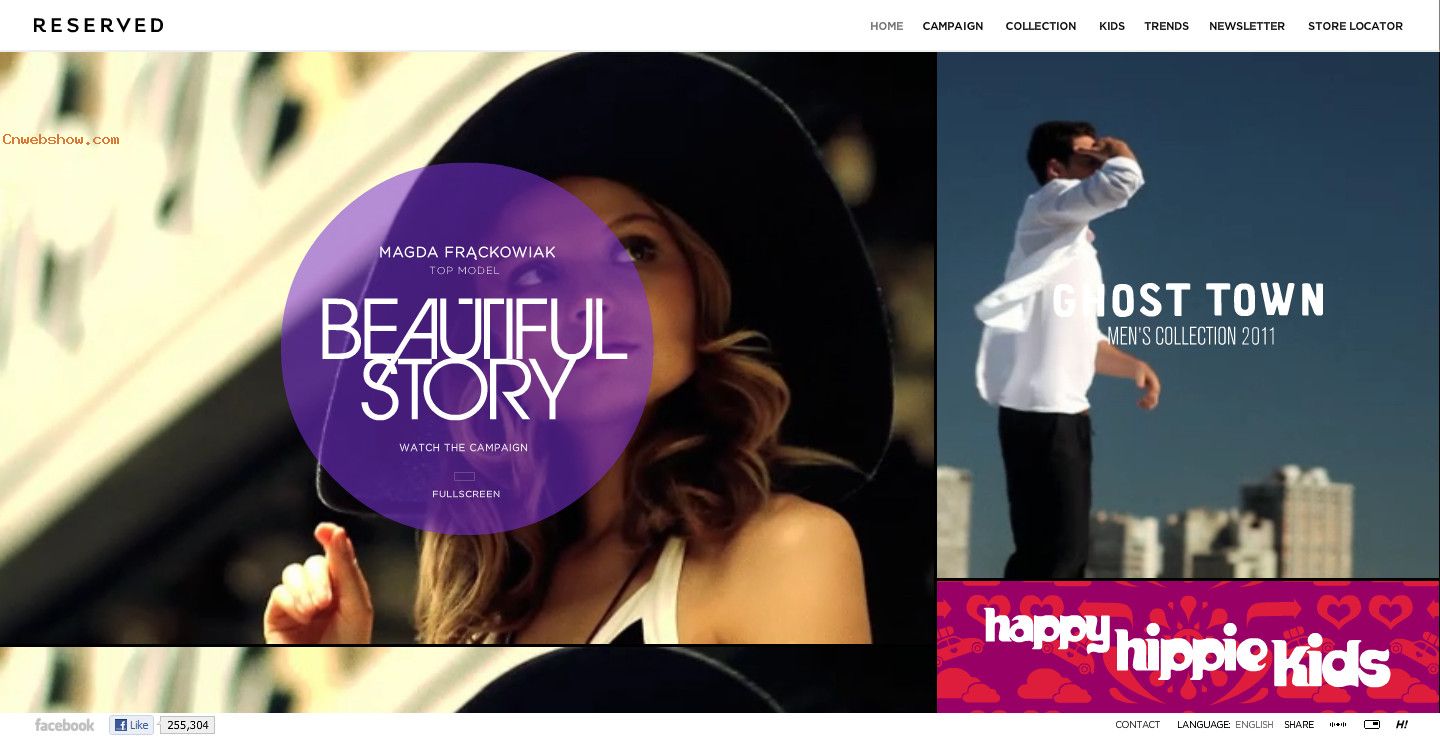Viewport: 1440px width, 740px height.
Task: Select NEWSLETTER in top navigation
Action: [1247, 26]
